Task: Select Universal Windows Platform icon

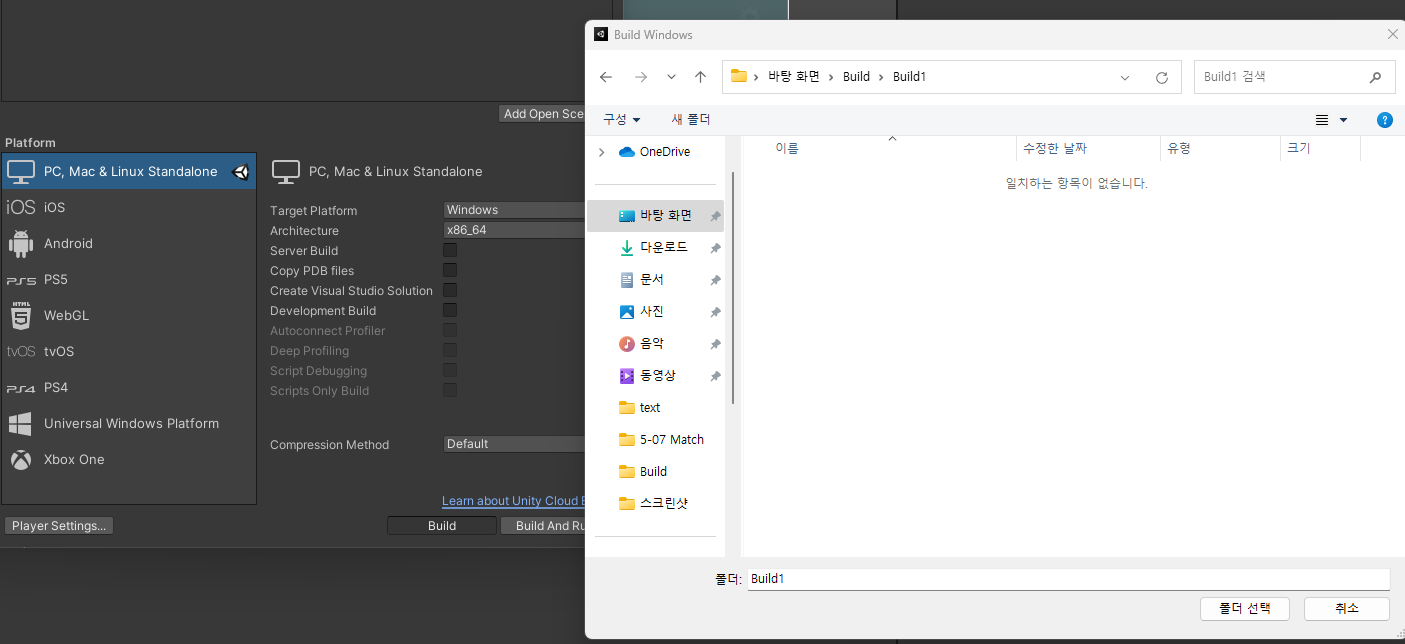Action: 20,423
